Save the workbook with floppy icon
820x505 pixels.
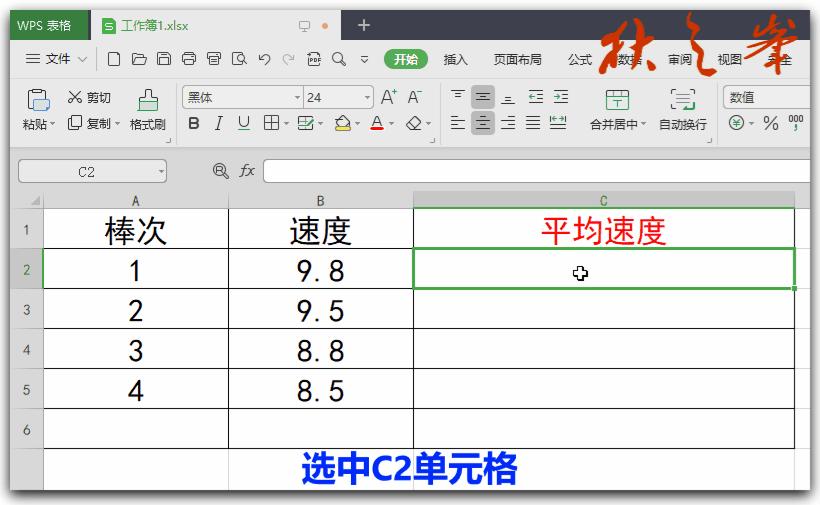coord(164,59)
